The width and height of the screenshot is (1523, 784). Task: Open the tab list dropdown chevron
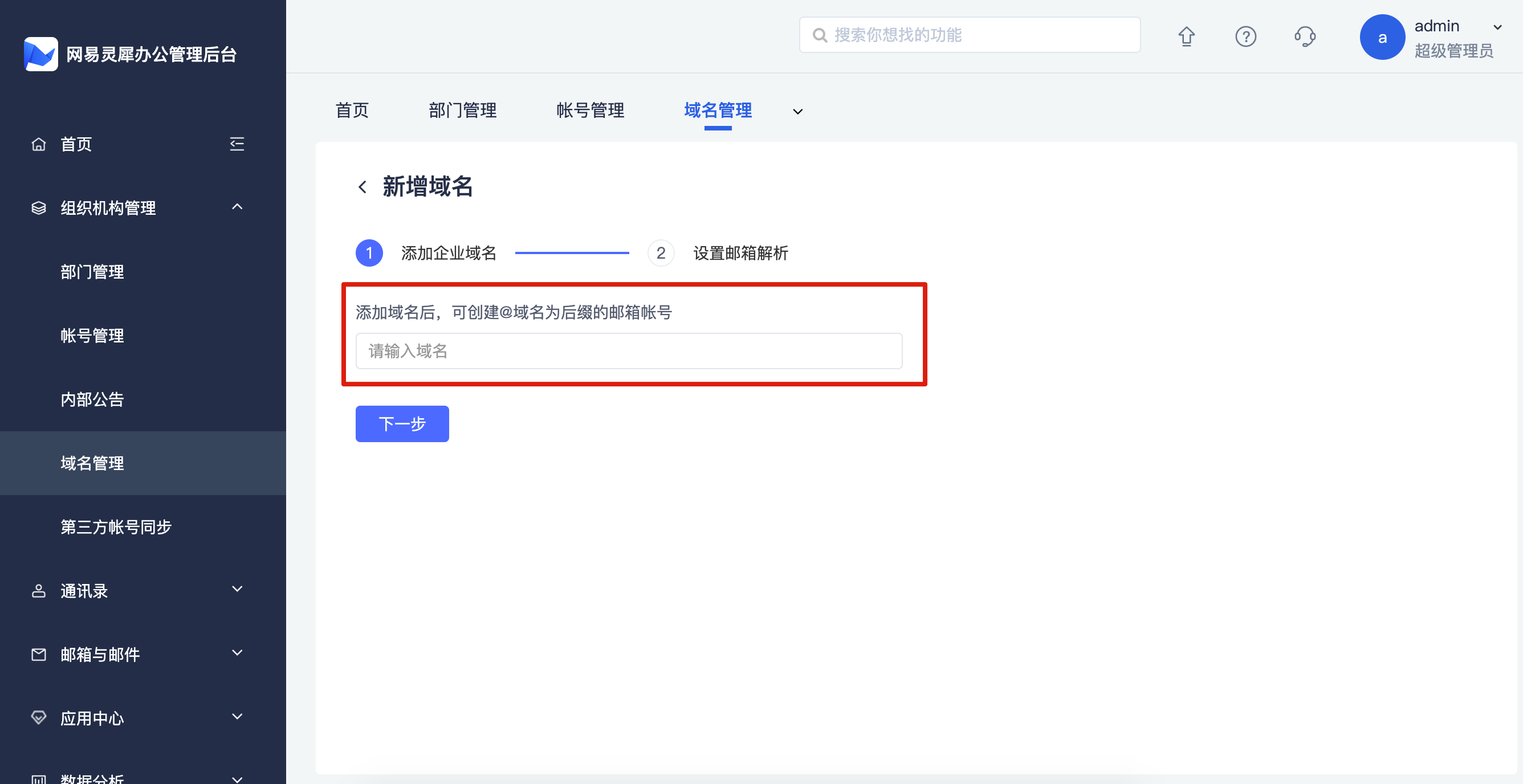click(797, 112)
